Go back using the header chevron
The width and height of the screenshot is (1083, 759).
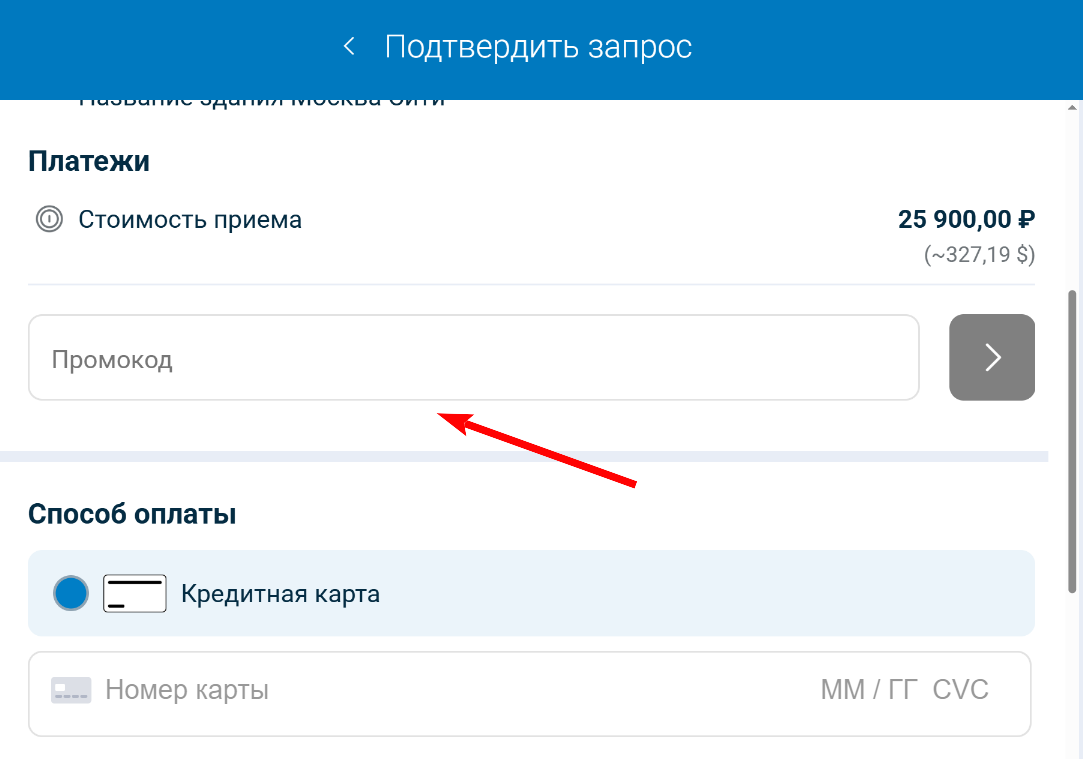coord(349,47)
